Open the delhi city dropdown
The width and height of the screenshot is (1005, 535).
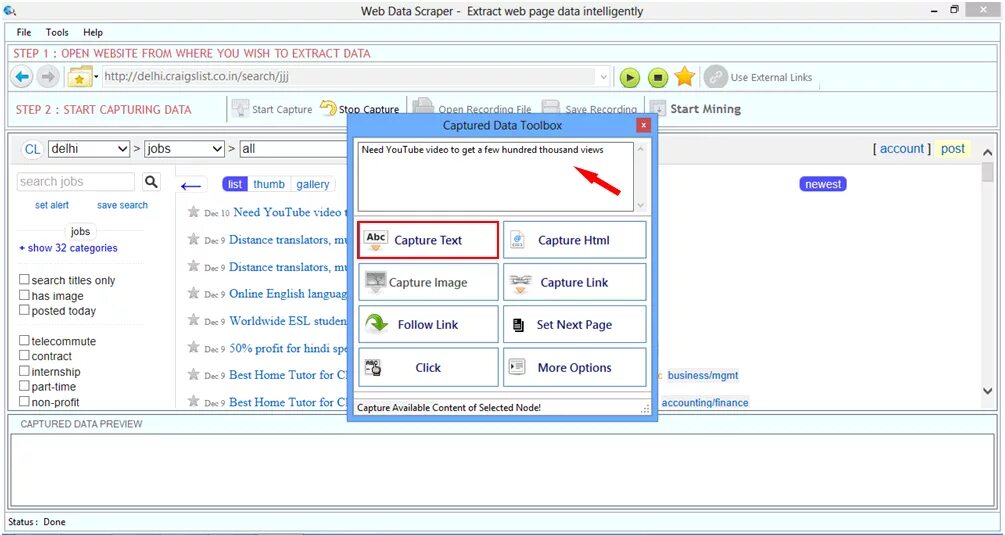89,149
